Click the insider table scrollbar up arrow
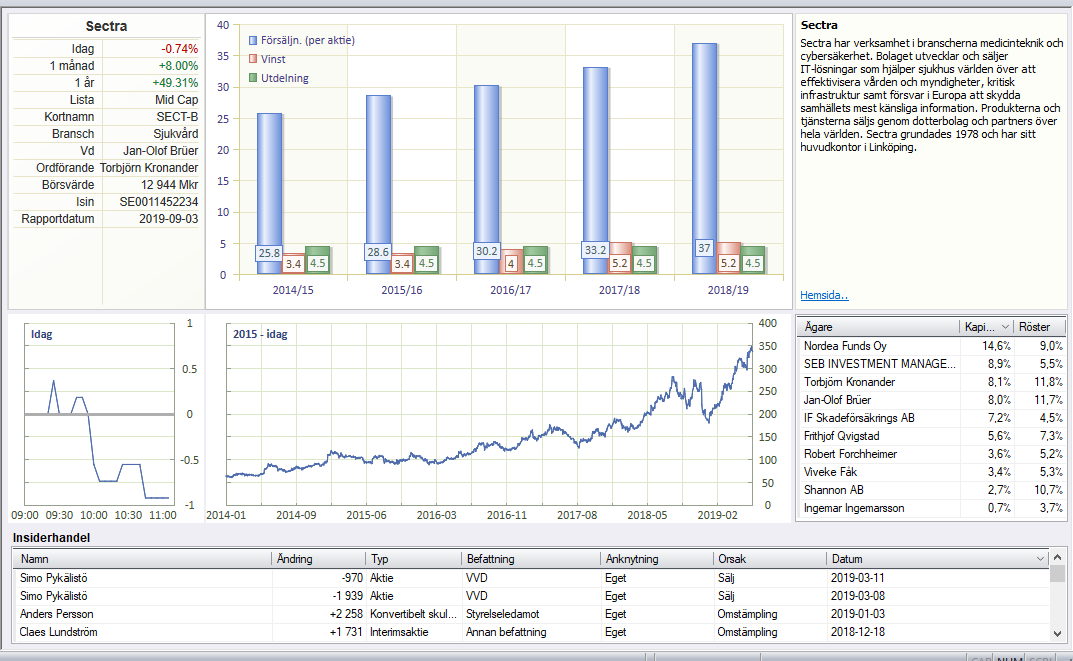 pyautogui.click(x=1057, y=558)
